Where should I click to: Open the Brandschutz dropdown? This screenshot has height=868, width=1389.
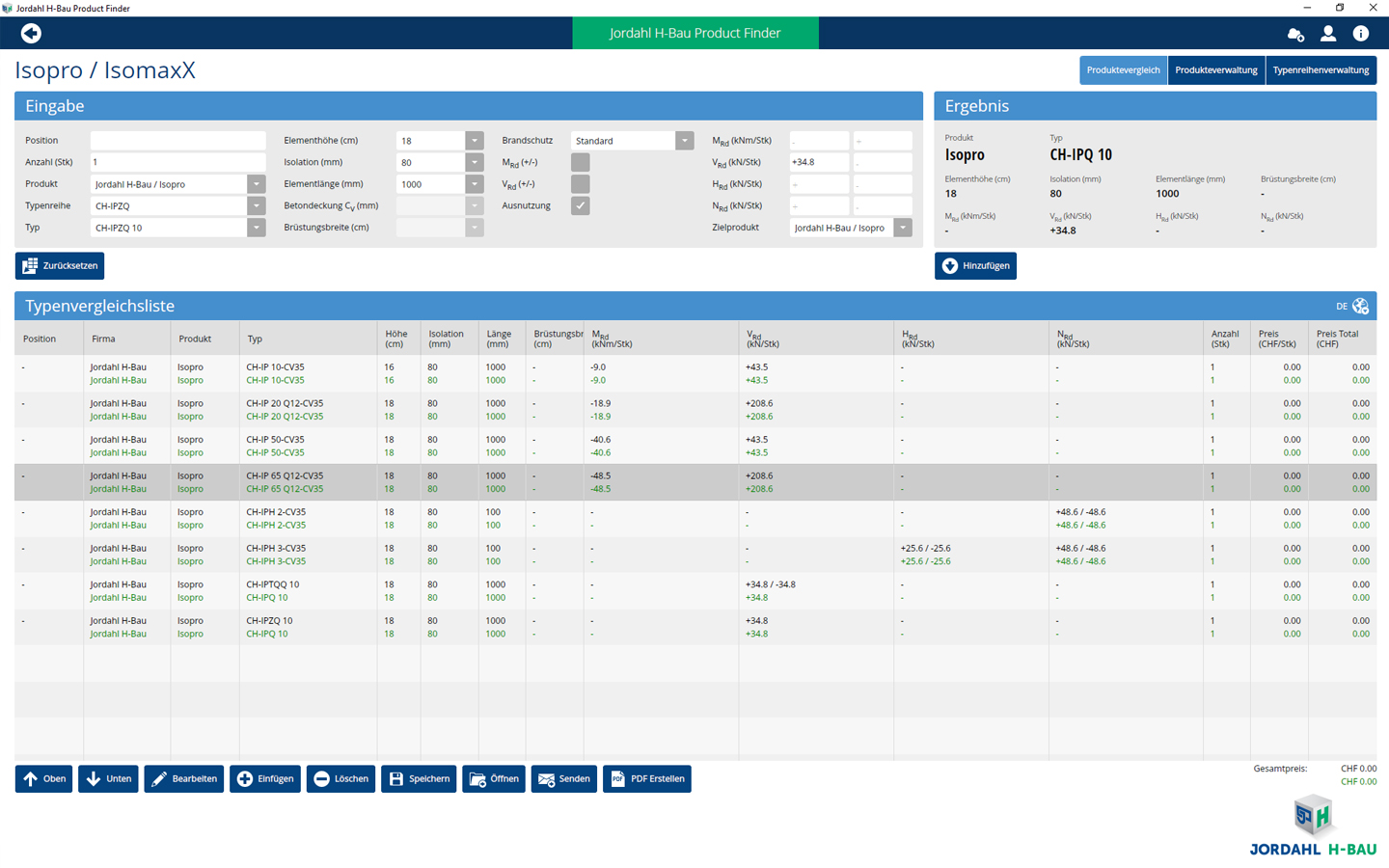tap(684, 141)
